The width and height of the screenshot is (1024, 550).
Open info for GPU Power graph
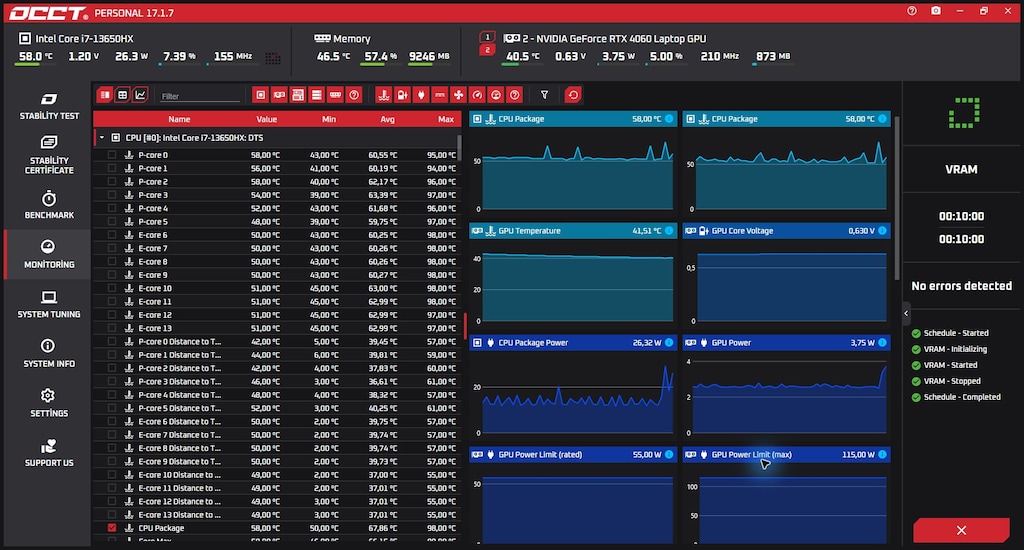point(882,342)
